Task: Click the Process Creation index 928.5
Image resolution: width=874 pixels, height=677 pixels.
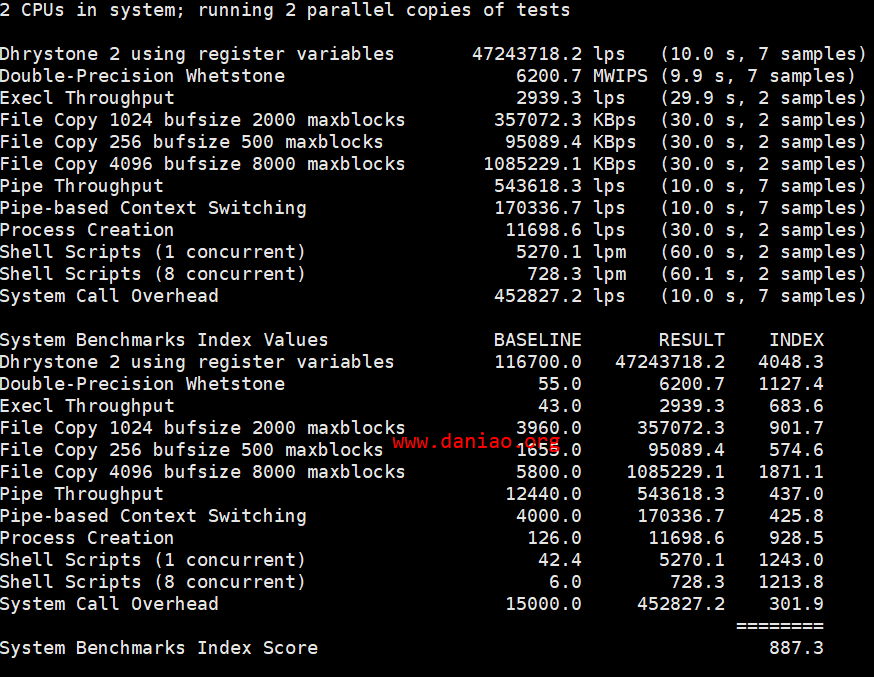Action: coord(796,538)
